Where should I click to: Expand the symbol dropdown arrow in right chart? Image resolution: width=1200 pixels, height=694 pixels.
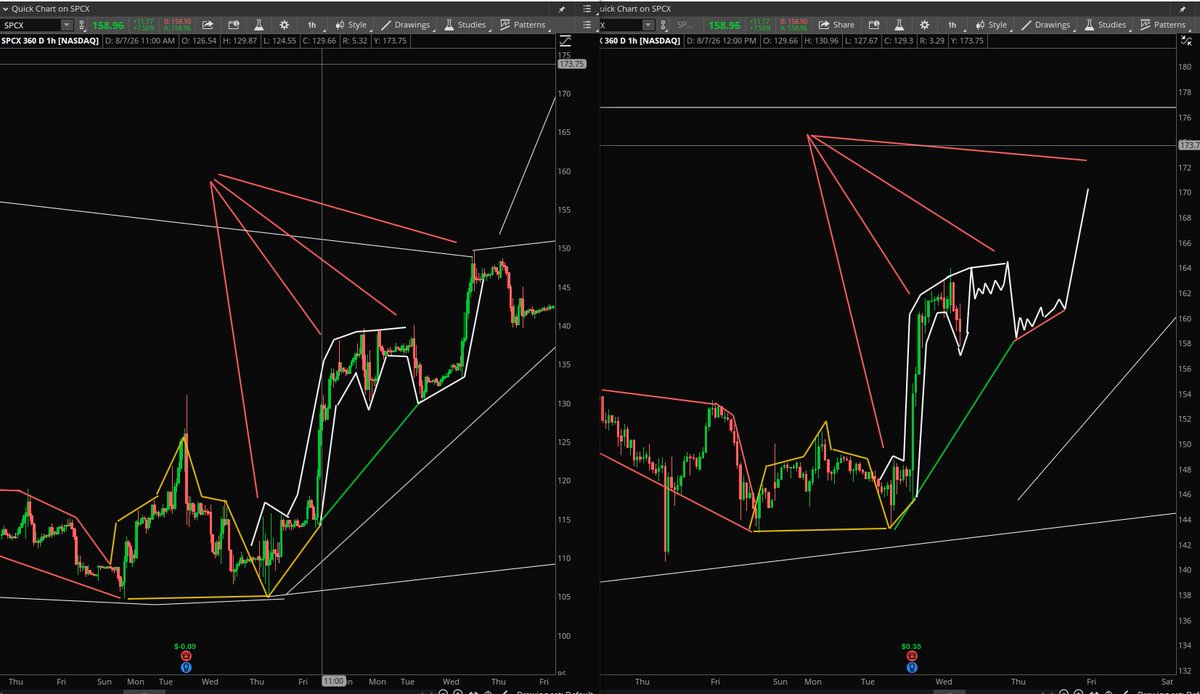click(x=648, y=24)
